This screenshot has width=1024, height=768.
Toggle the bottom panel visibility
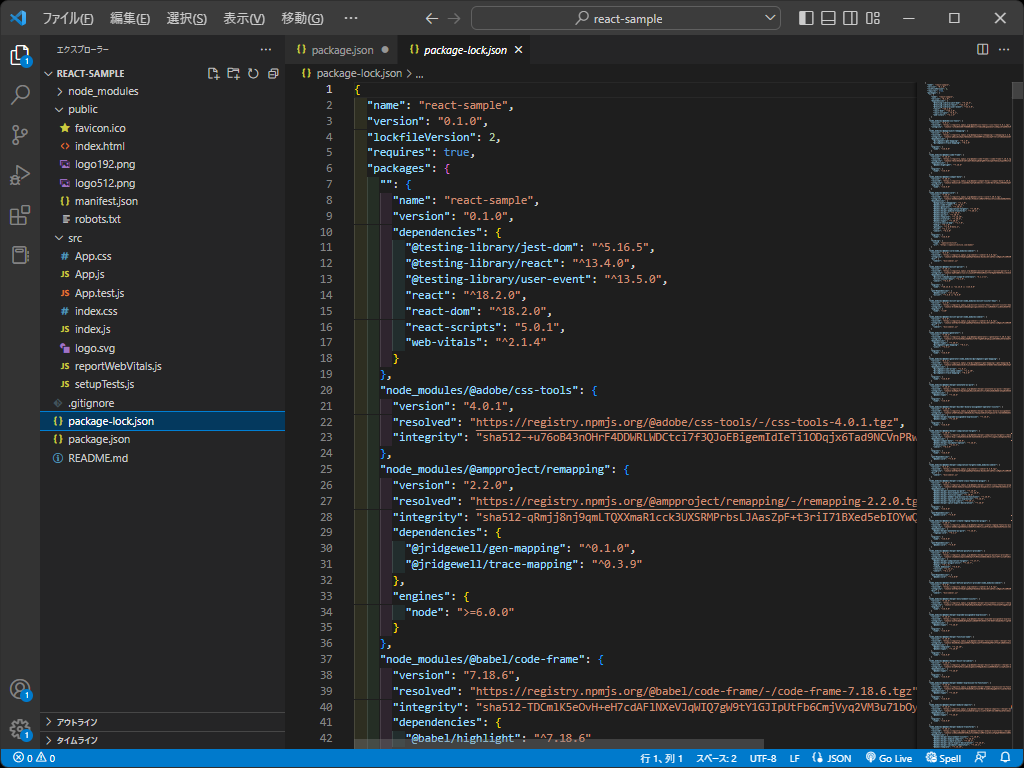click(x=828, y=18)
